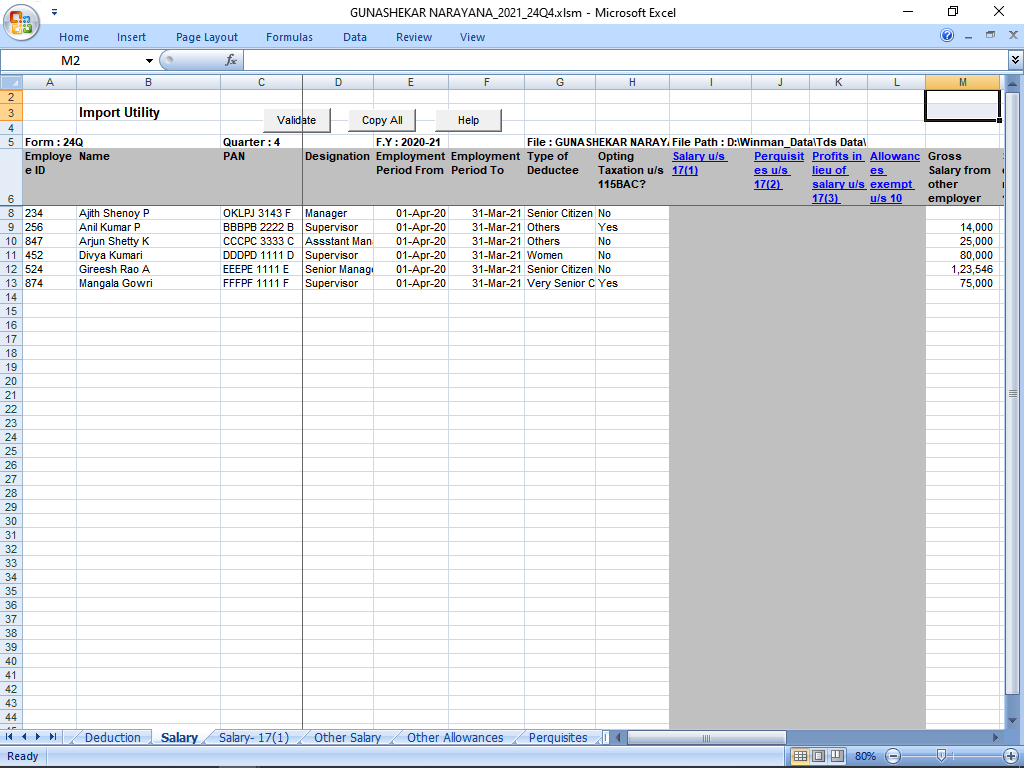Click the Insert Function fx icon
The width and height of the screenshot is (1026, 768).
(x=231, y=60)
